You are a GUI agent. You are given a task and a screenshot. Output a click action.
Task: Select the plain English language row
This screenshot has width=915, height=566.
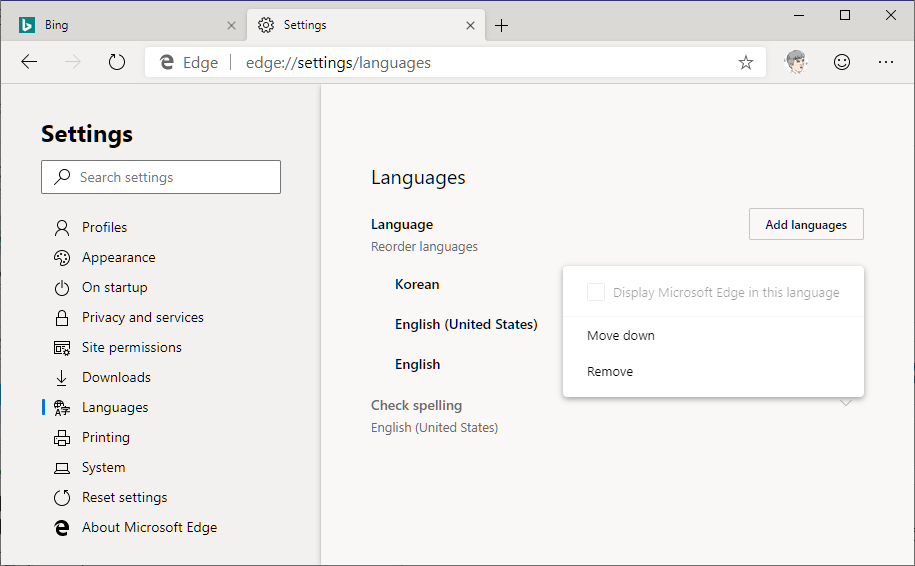pyautogui.click(x=418, y=365)
